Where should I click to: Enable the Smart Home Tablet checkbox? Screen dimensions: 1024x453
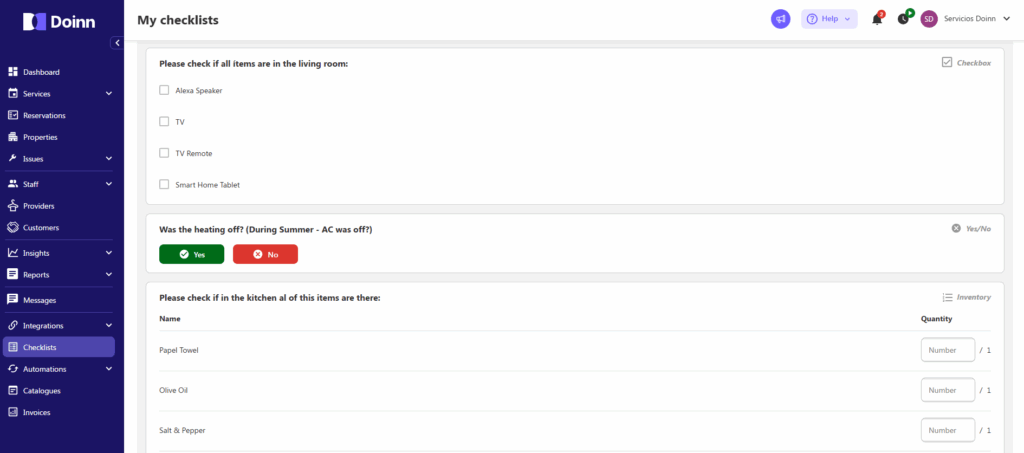pyautogui.click(x=164, y=184)
